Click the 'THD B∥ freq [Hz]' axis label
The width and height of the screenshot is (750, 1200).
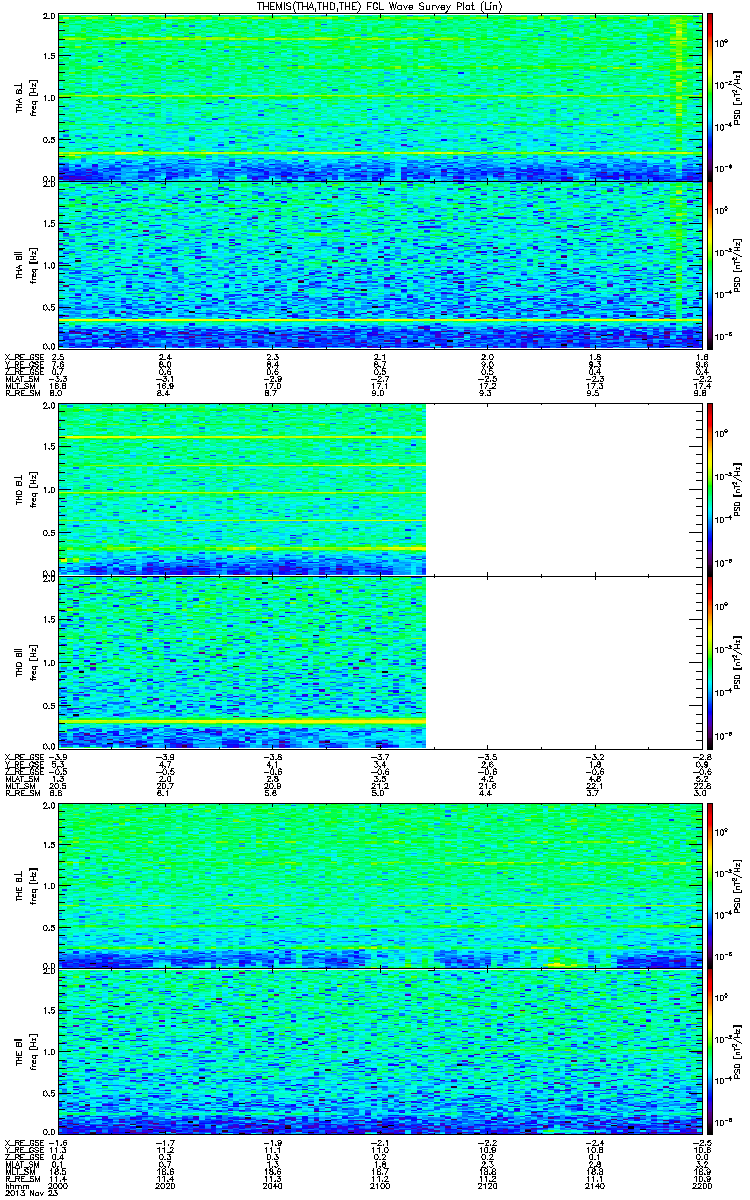(25, 662)
